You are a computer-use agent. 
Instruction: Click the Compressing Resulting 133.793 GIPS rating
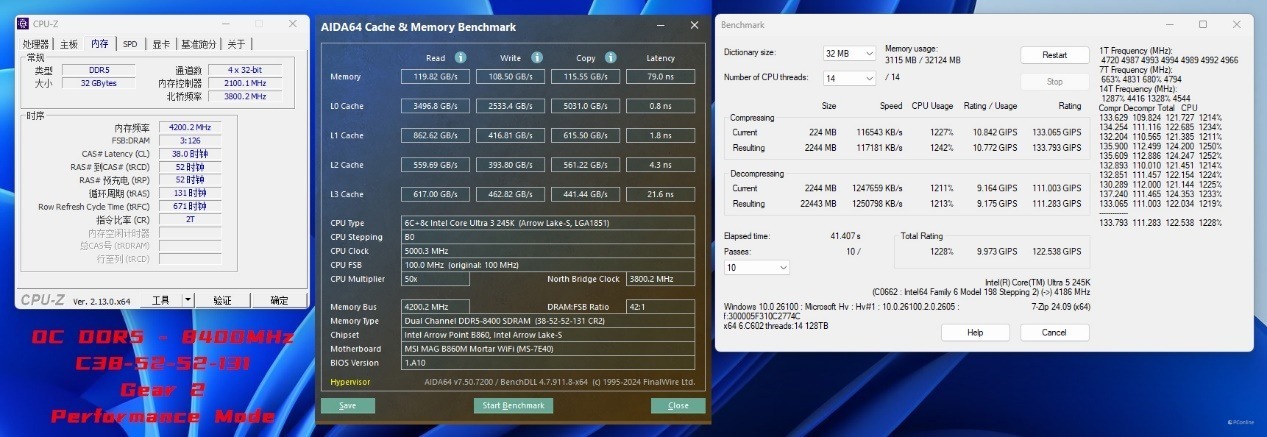point(1056,147)
